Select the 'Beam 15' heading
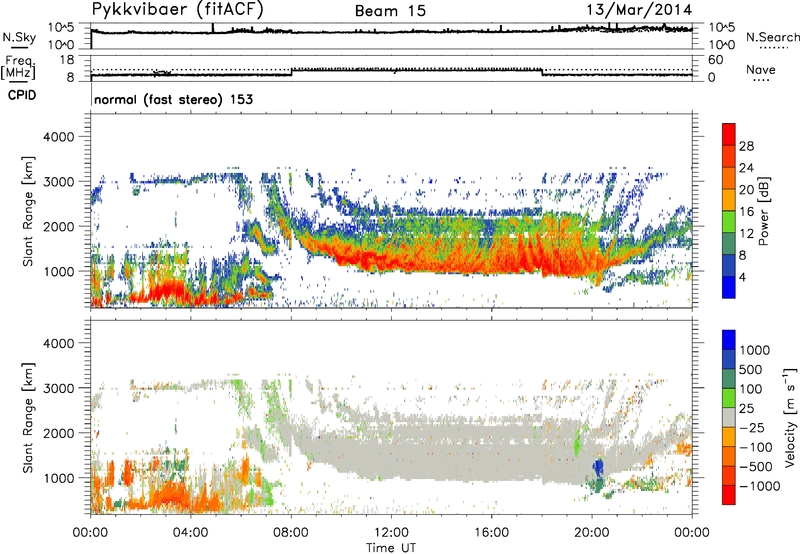800x554 pixels. 390,11
